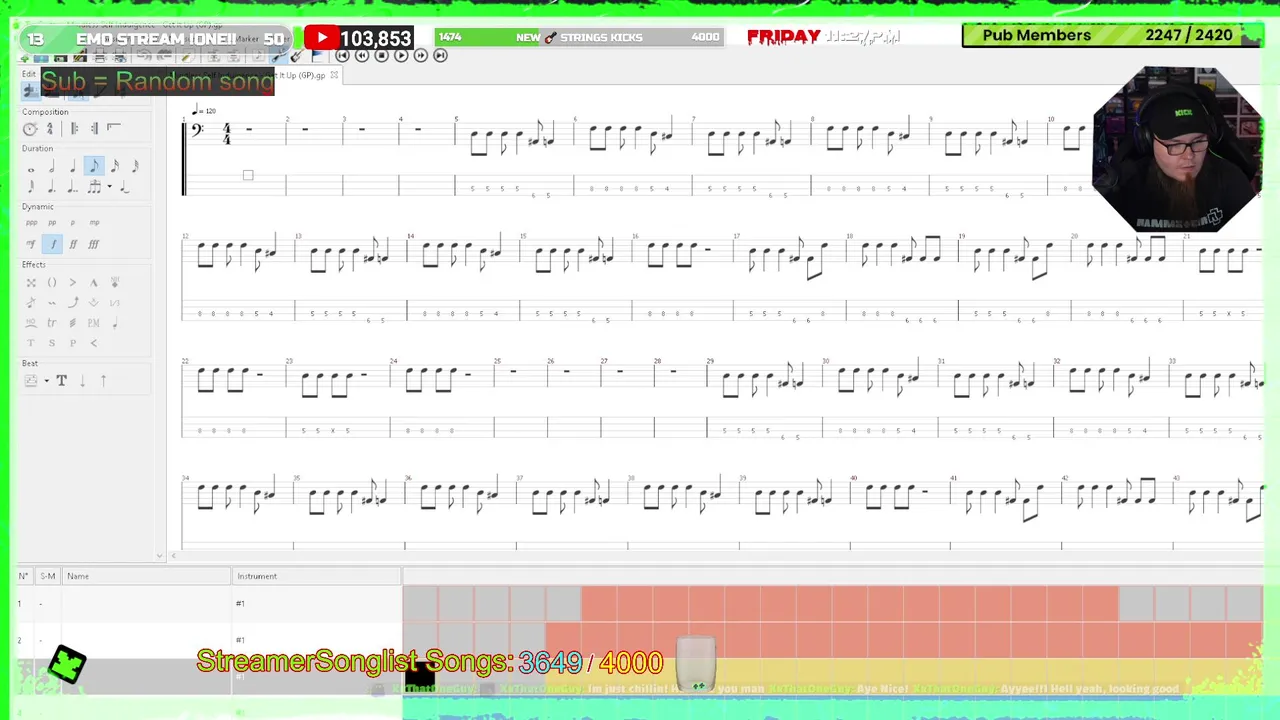
Task: Go to the next measure in transport
Action: (420, 55)
